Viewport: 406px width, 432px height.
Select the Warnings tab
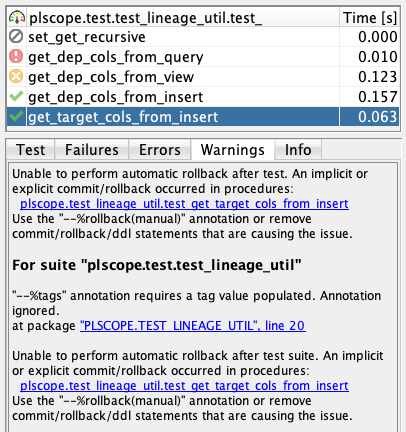click(x=233, y=150)
